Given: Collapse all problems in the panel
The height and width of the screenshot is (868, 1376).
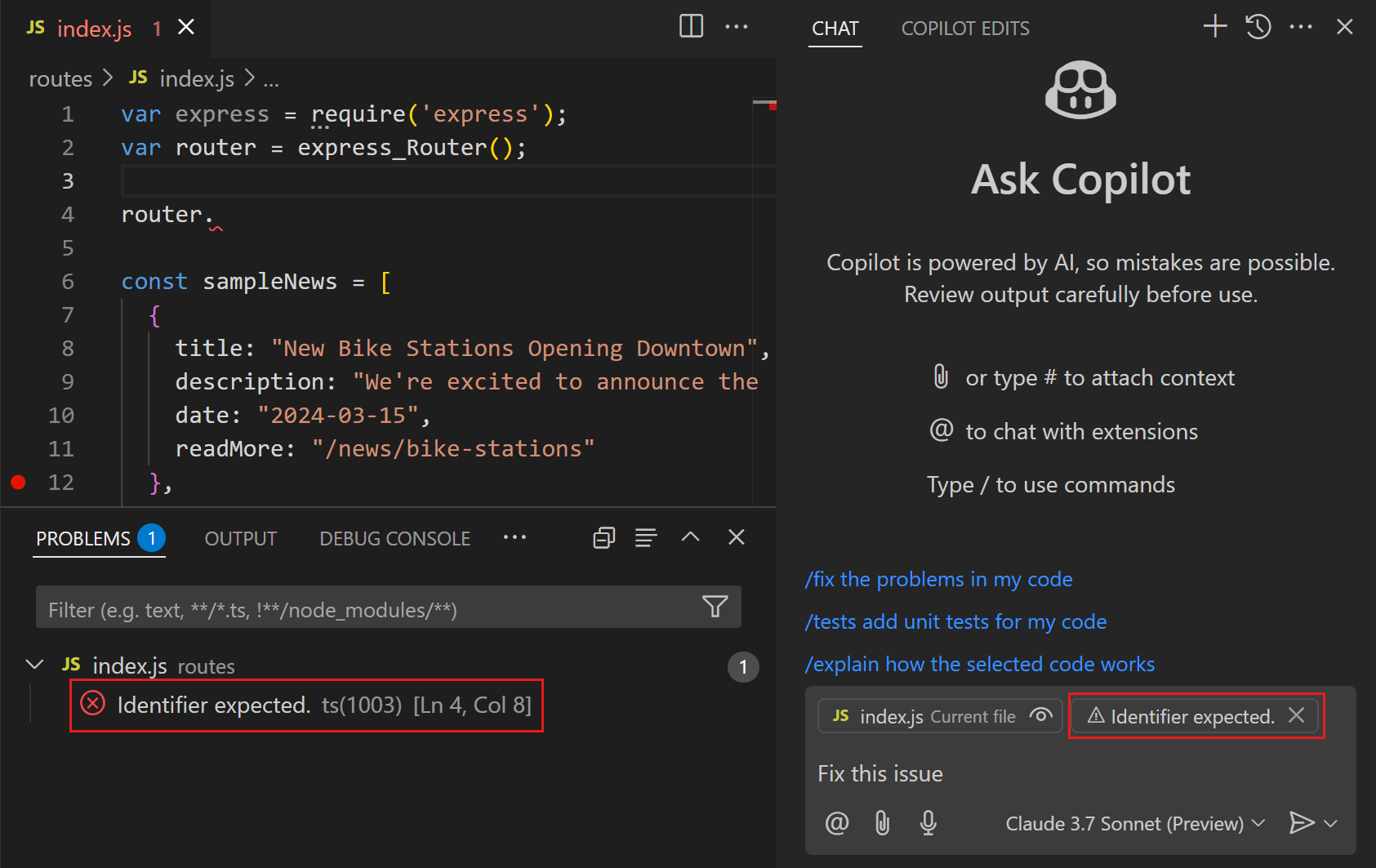Looking at the screenshot, I should tap(603, 537).
